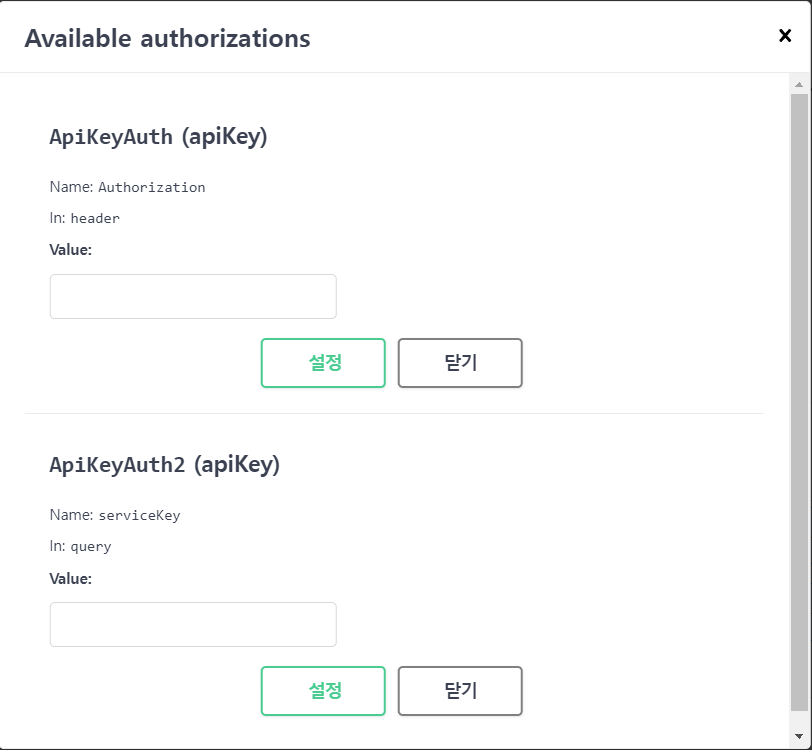The height and width of the screenshot is (750, 812).
Task: Click the Available authorizations title
Action: pyautogui.click(x=167, y=39)
